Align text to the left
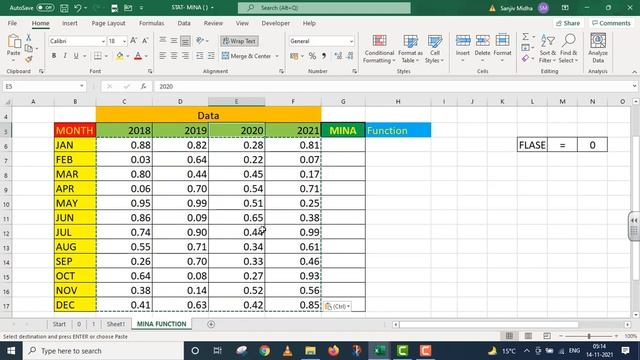This screenshot has width=640, height=360. pos(162,56)
